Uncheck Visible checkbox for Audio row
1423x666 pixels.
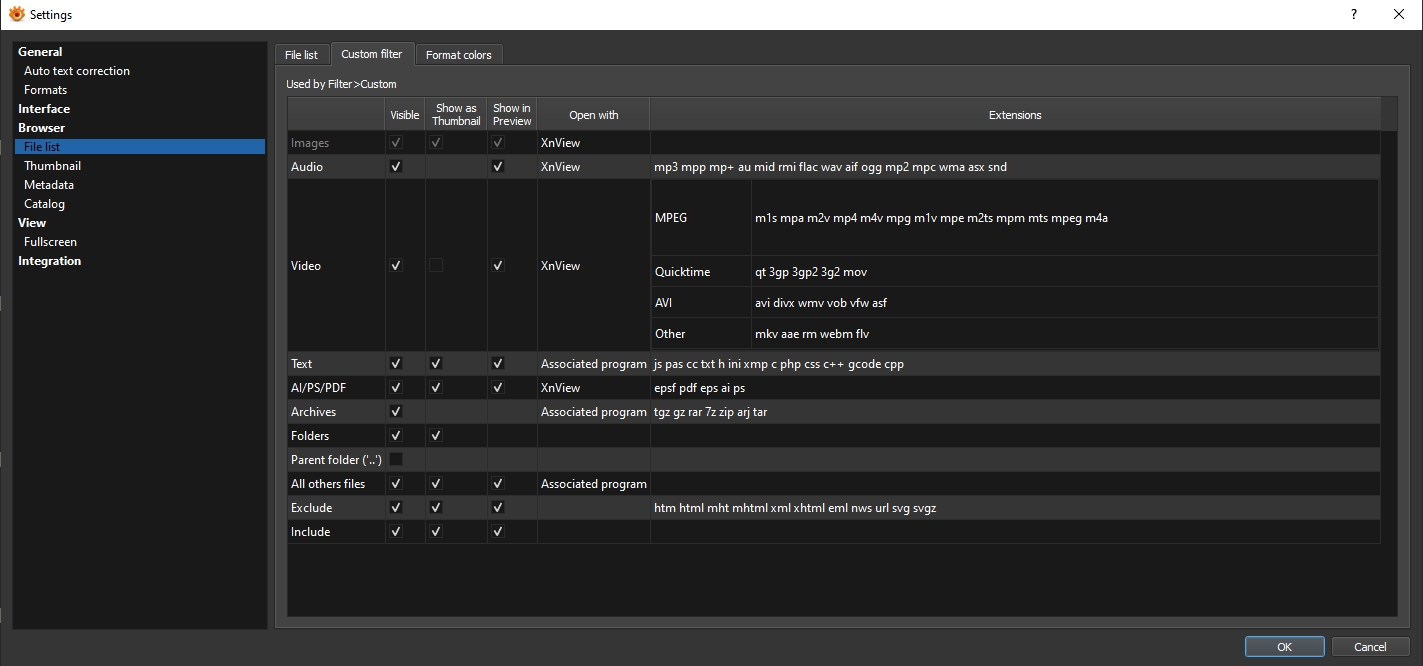point(396,167)
